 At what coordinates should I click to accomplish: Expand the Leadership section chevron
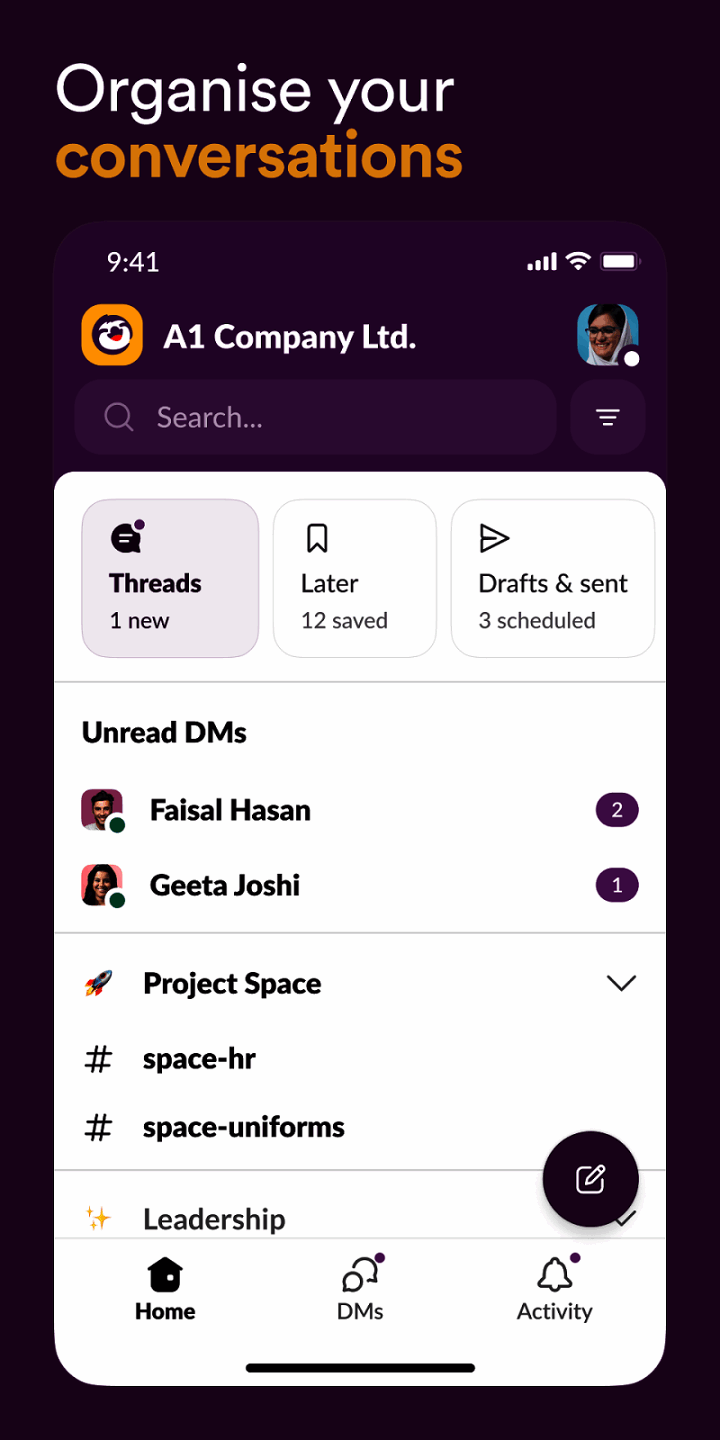click(x=621, y=1218)
